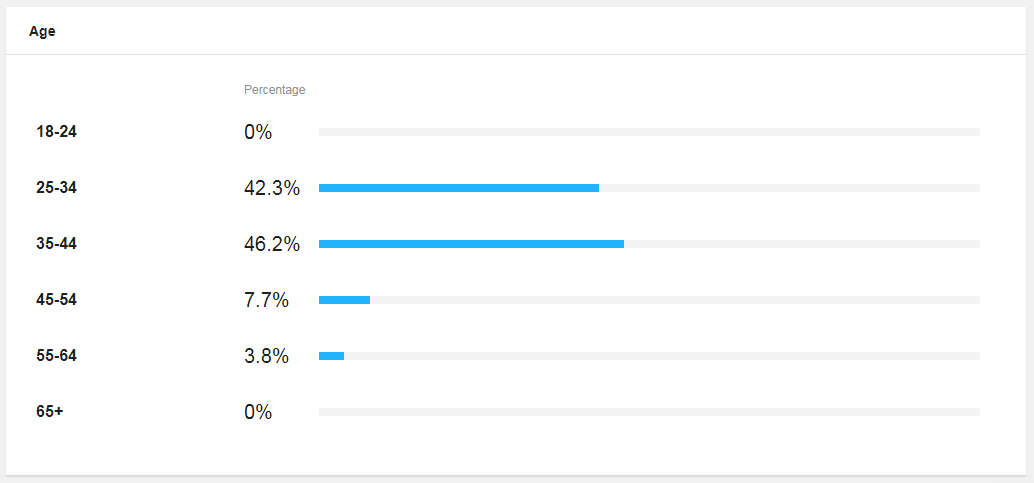Screen dimensions: 1034x483
Task: Click the empty 18-24 progress bar
Action: coord(650,132)
